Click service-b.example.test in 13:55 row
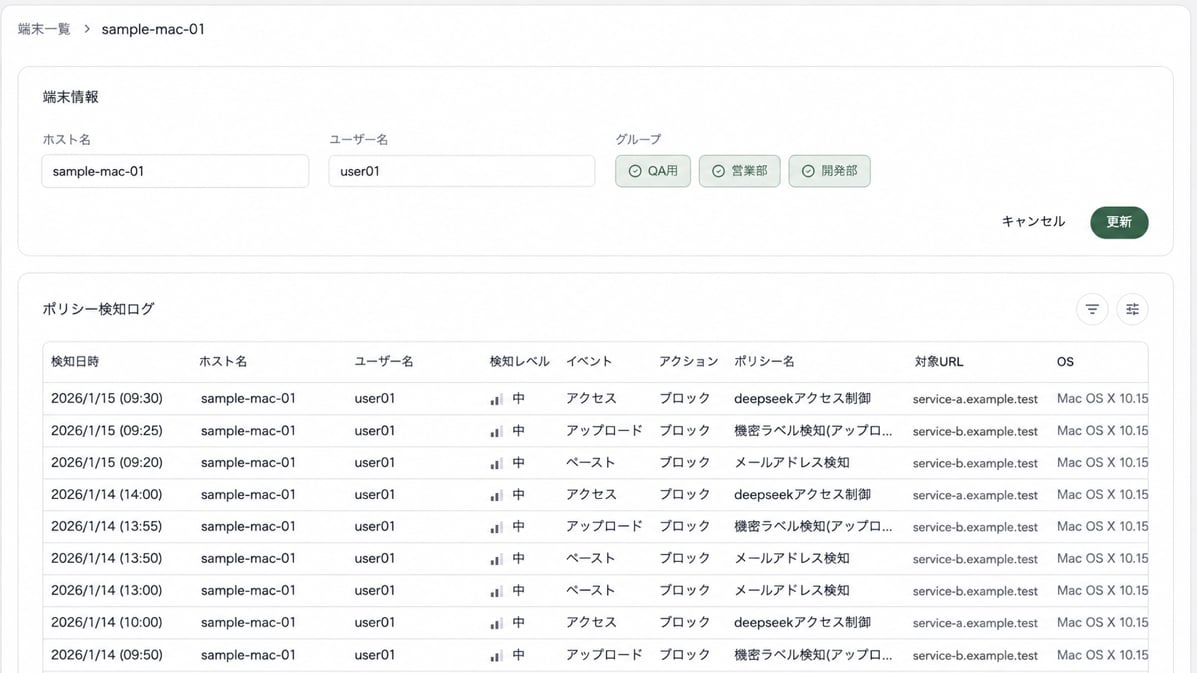The width and height of the screenshot is (1197, 673). point(975,527)
